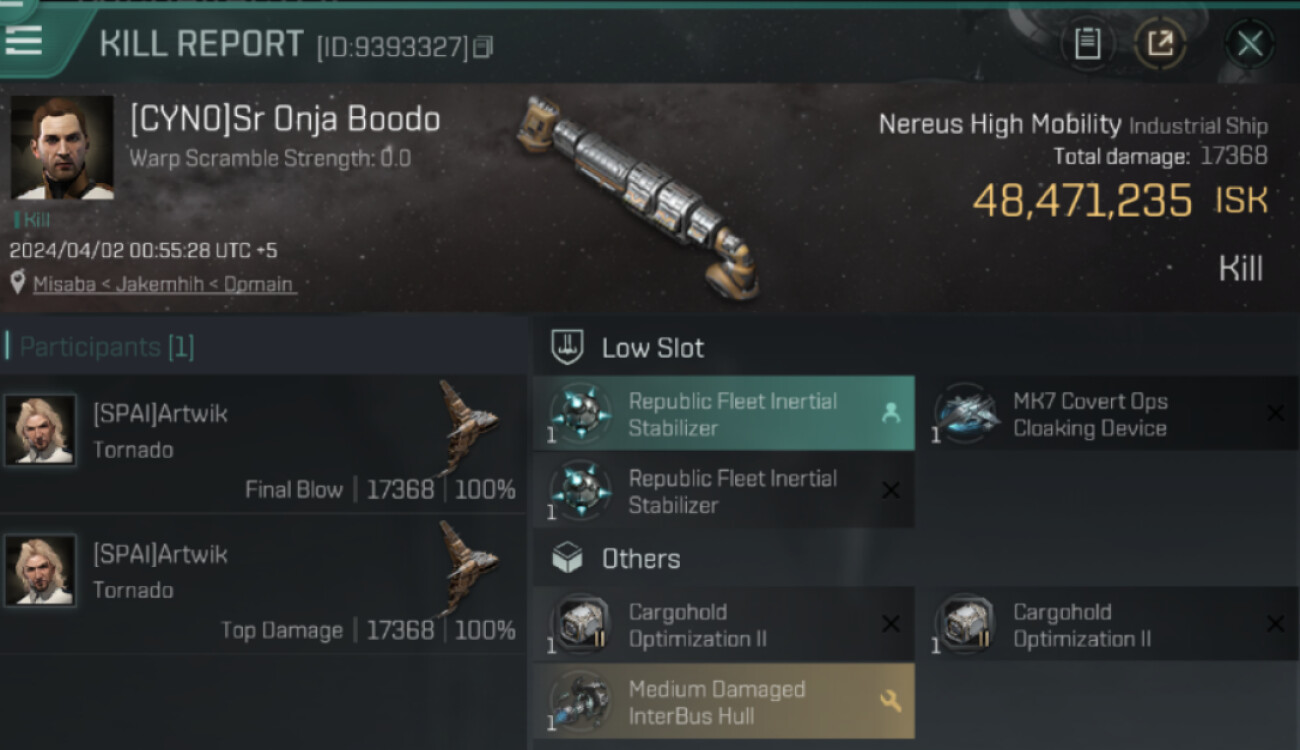1300x750 pixels.
Task: Open the Misaba < Jakemhih < Domain location link
Action: 163,284
